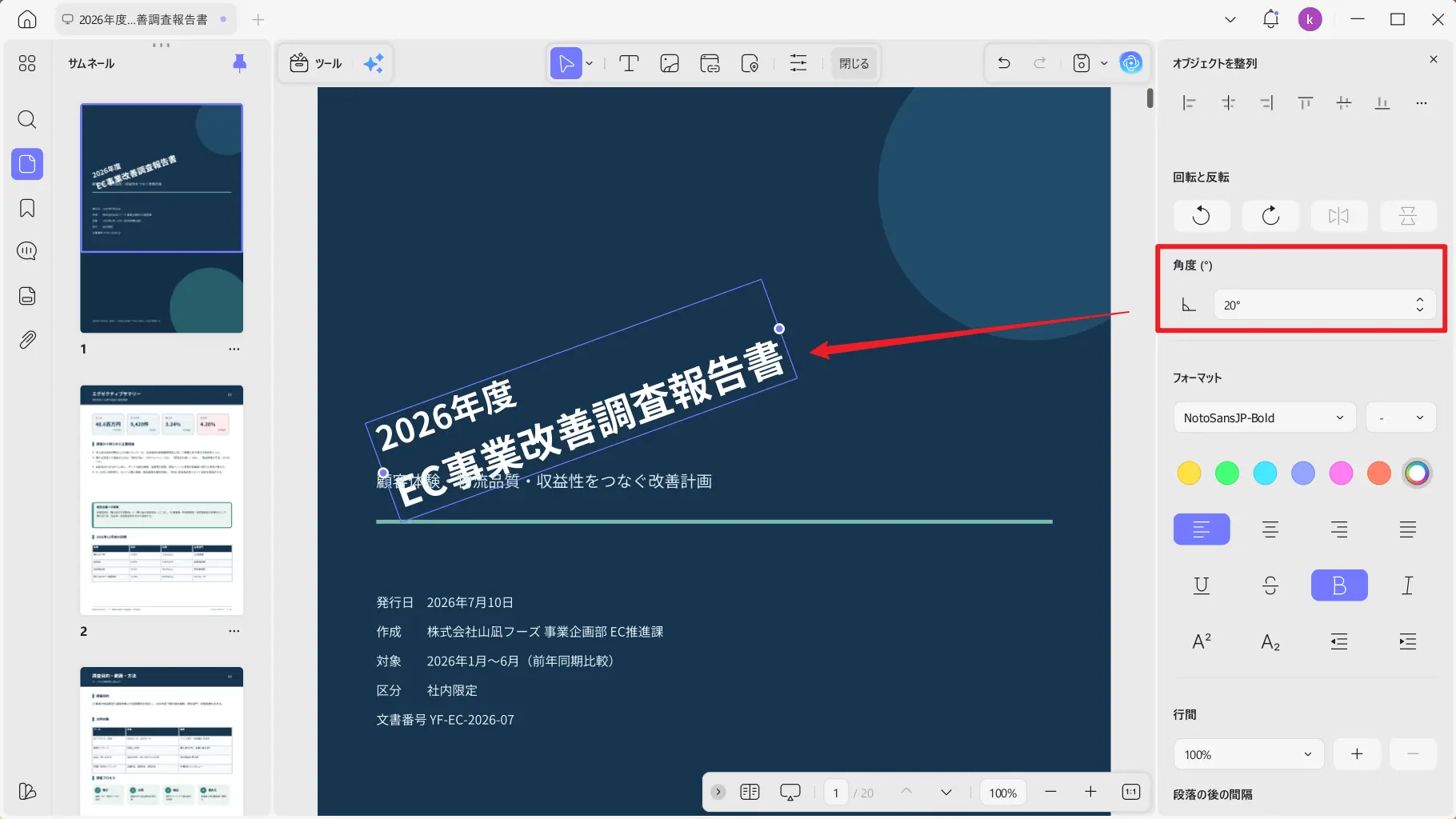Expand the save options arrow
This screenshot has height=819, width=1456.
pyautogui.click(x=1104, y=63)
